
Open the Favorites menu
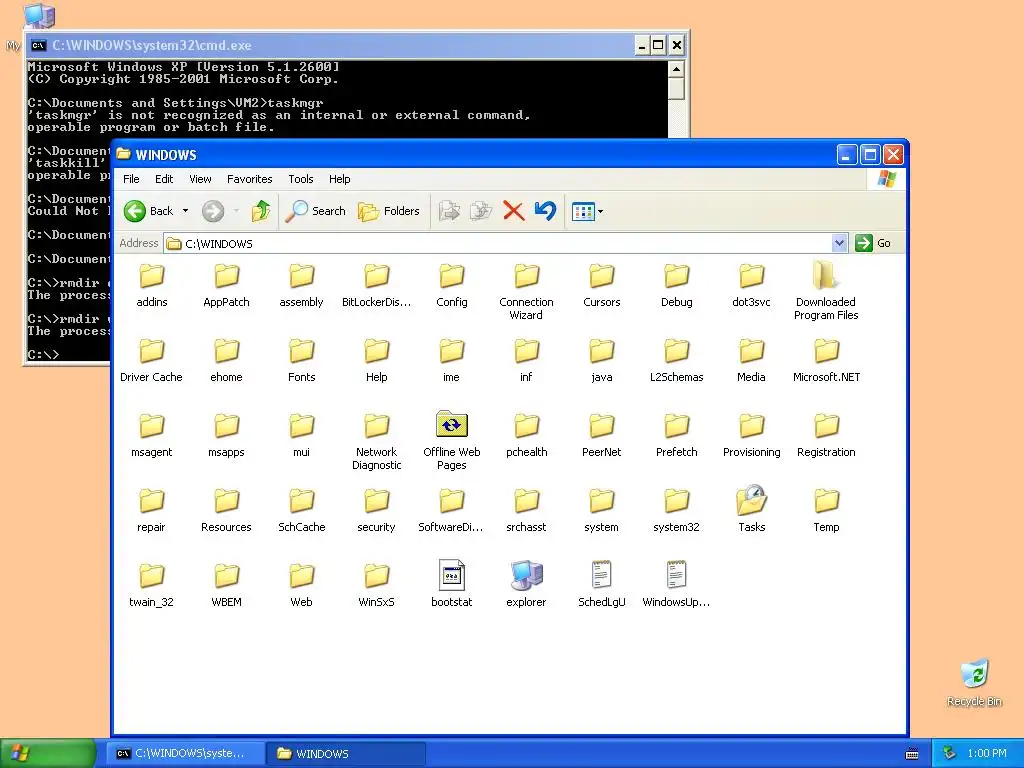click(x=249, y=179)
